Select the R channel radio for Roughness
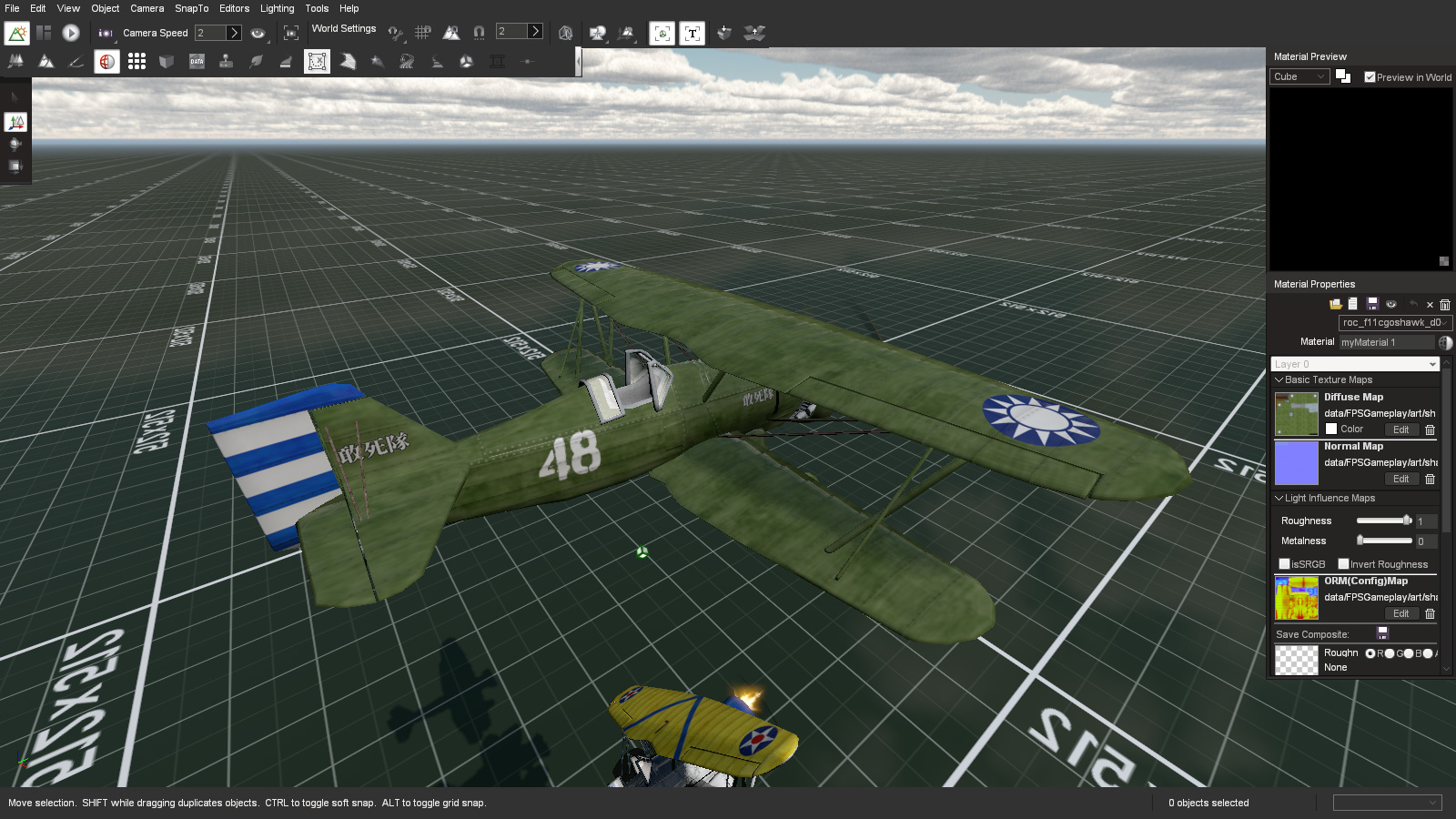This screenshot has height=819, width=1456. point(1370,653)
